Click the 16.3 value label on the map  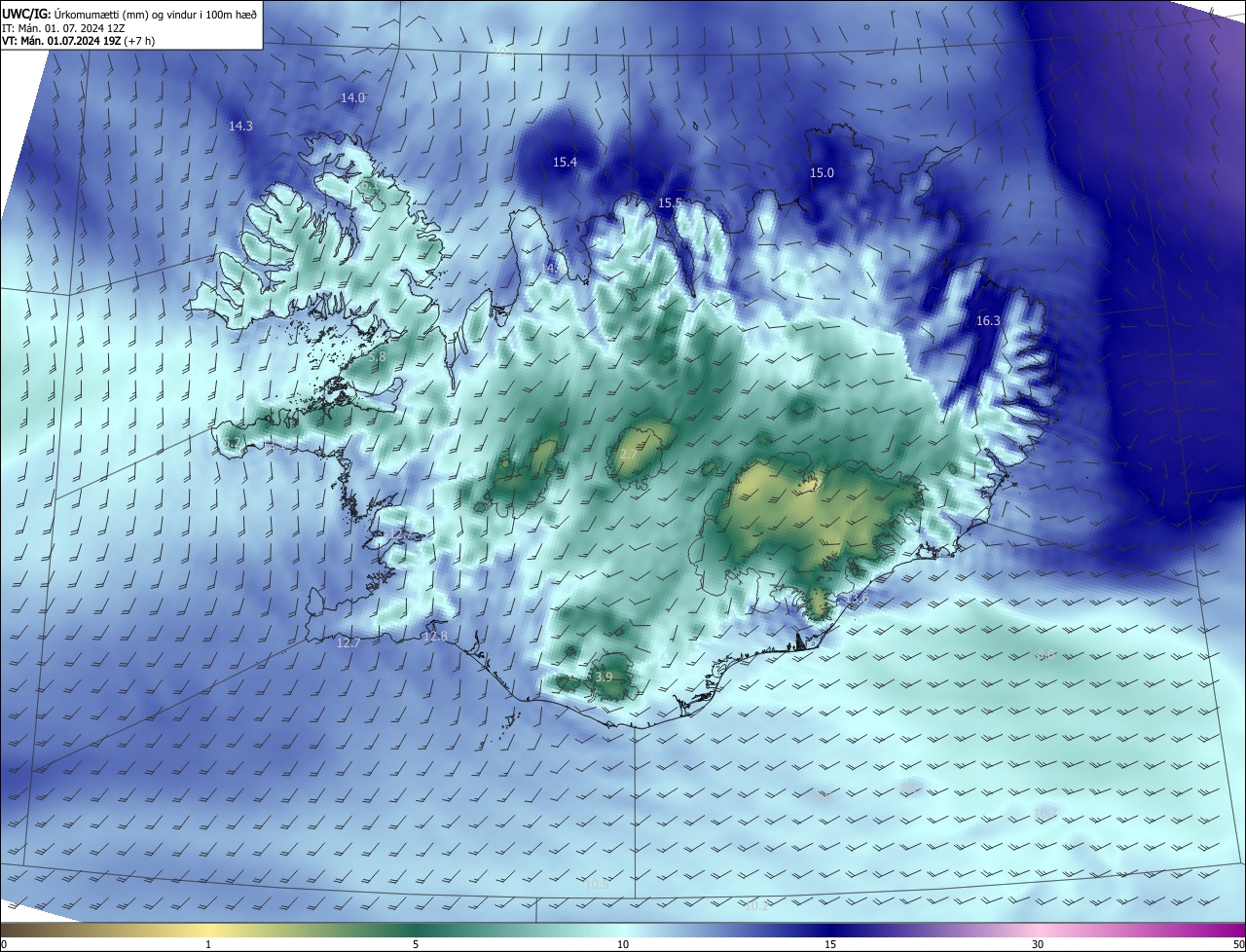pos(988,320)
